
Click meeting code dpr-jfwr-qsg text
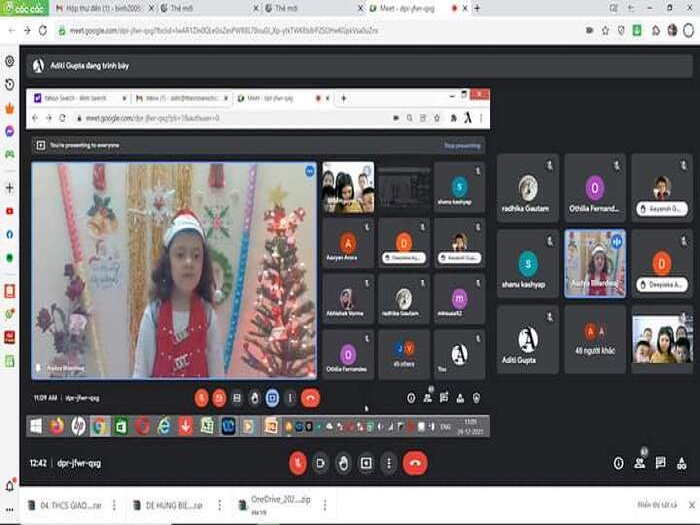point(79,463)
